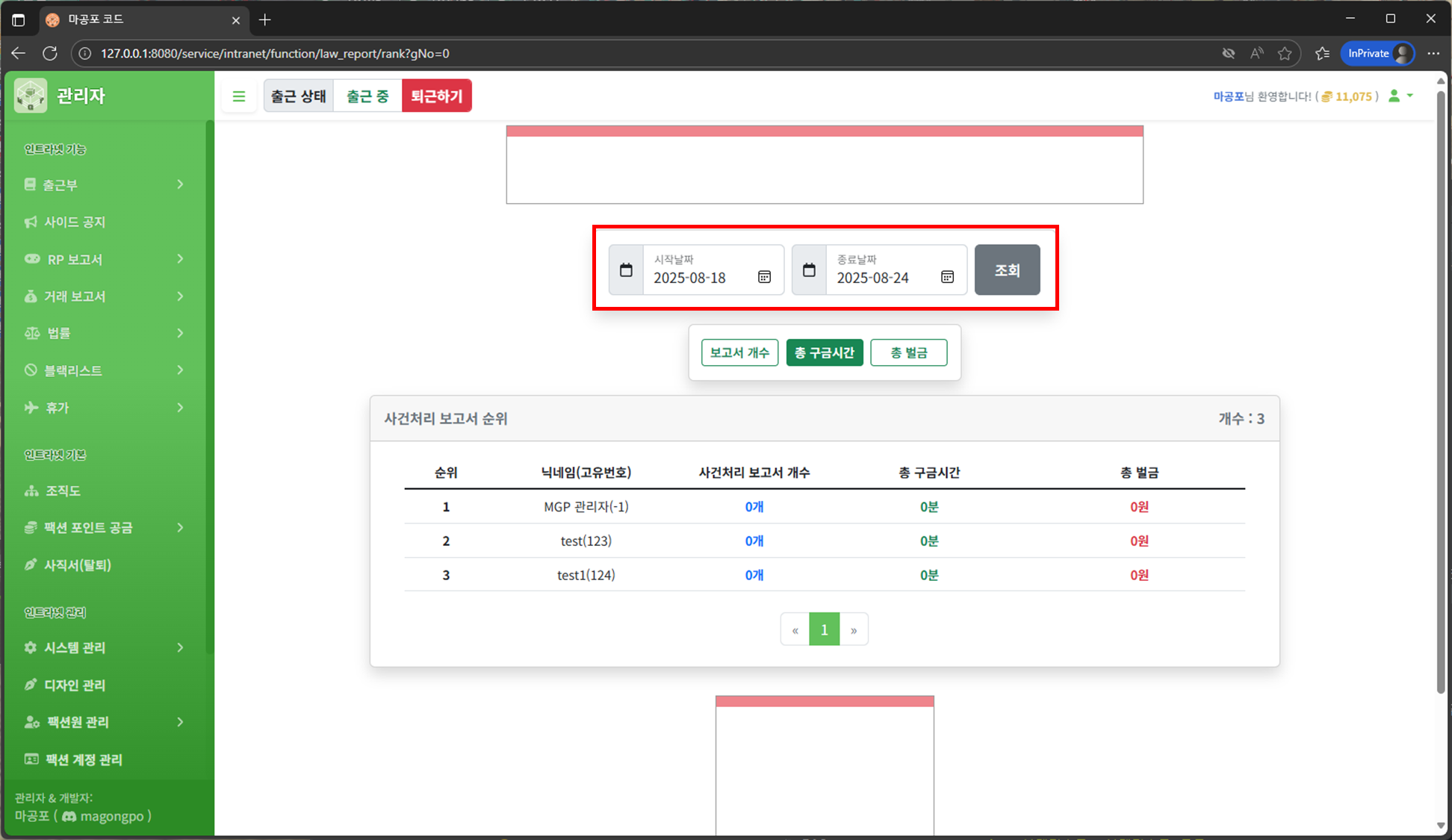Click the browser refresh icon
The image size is (1452, 840).
pos(50,53)
